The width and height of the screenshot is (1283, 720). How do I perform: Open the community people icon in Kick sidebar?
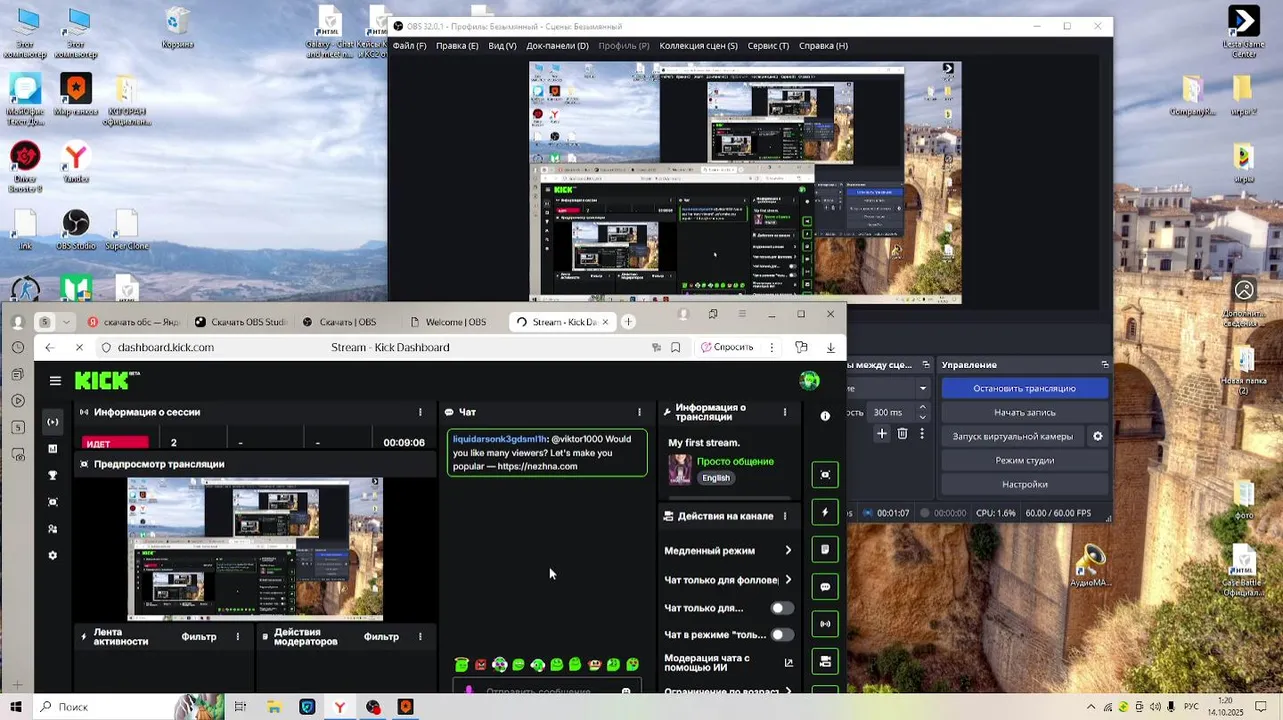pyautogui.click(x=53, y=529)
